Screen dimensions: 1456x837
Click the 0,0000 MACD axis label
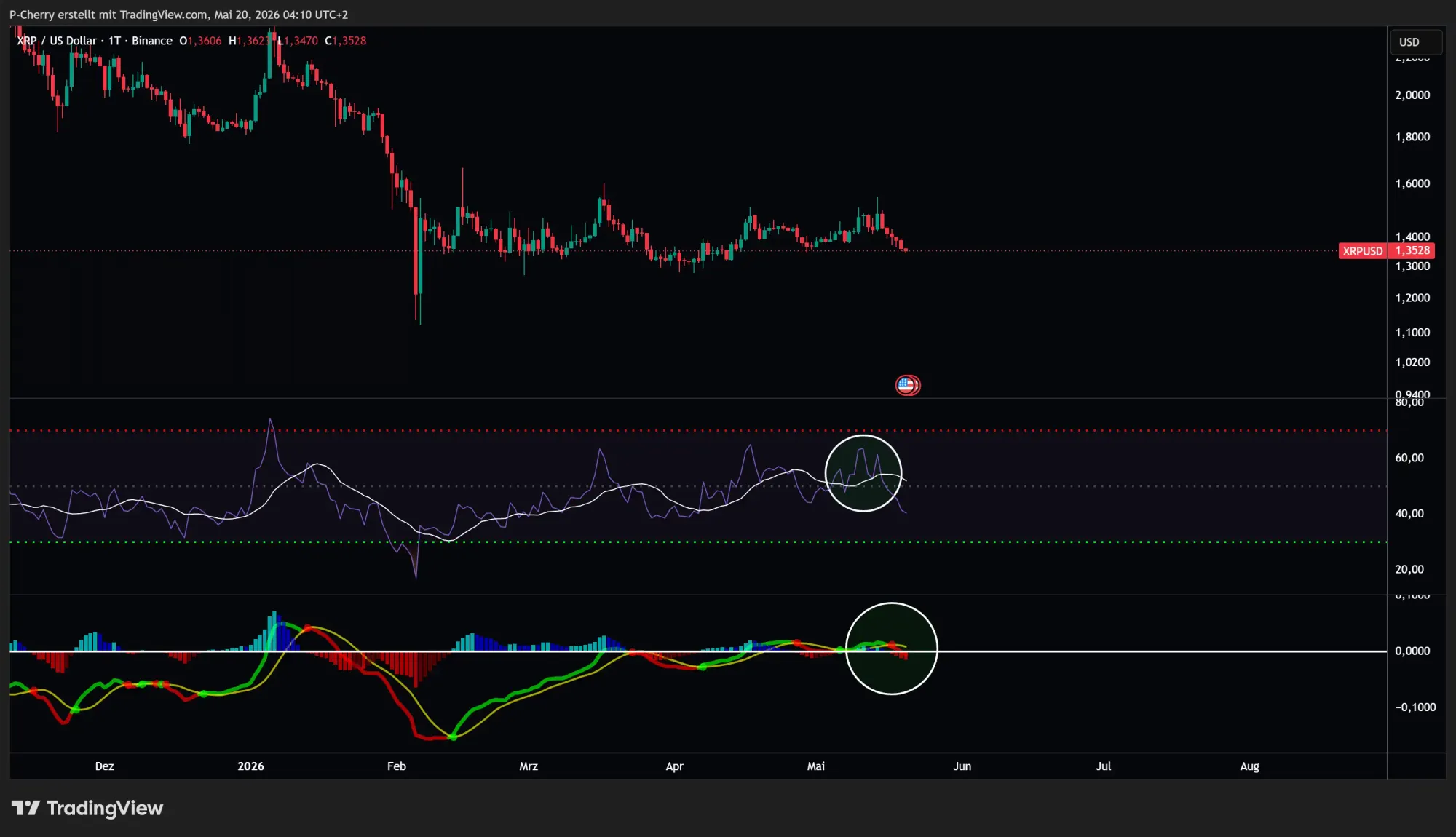click(x=1412, y=651)
